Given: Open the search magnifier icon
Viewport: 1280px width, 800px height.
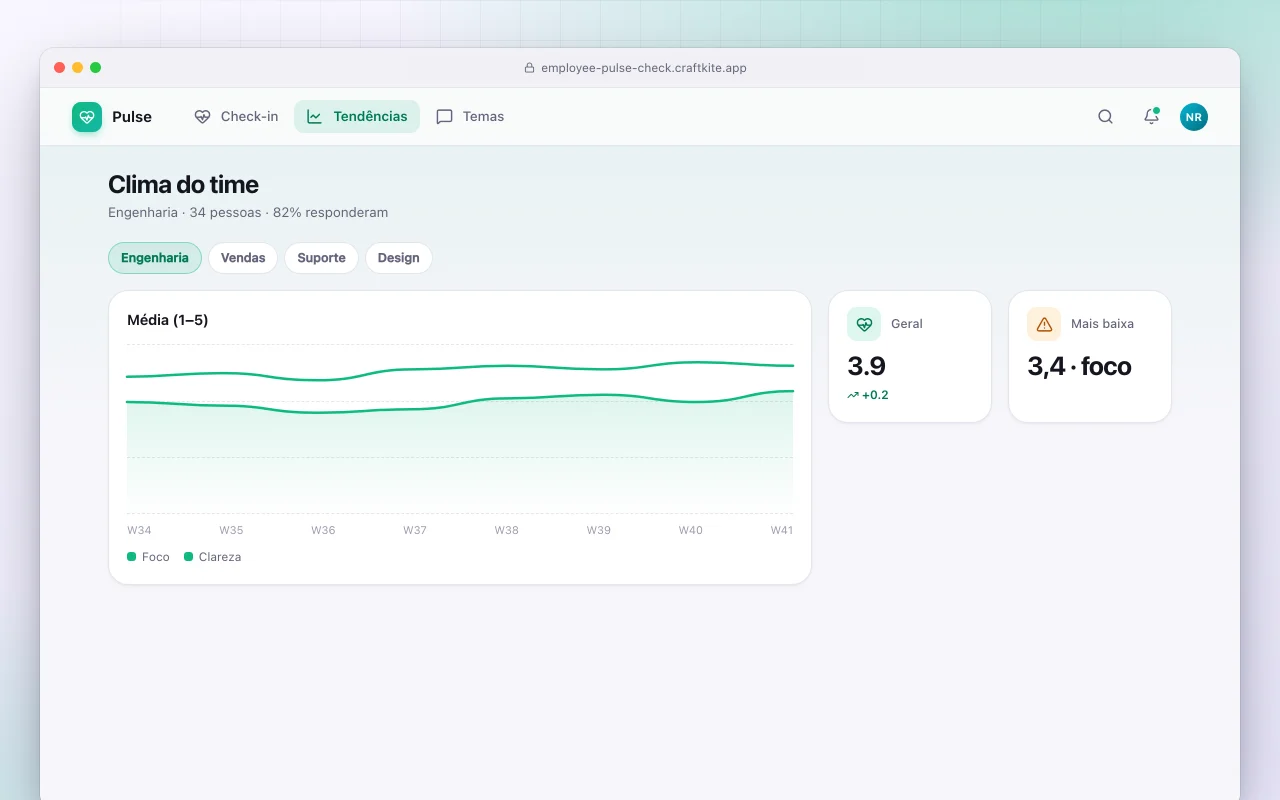Looking at the screenshot, I should click(x=1105, y=117).
